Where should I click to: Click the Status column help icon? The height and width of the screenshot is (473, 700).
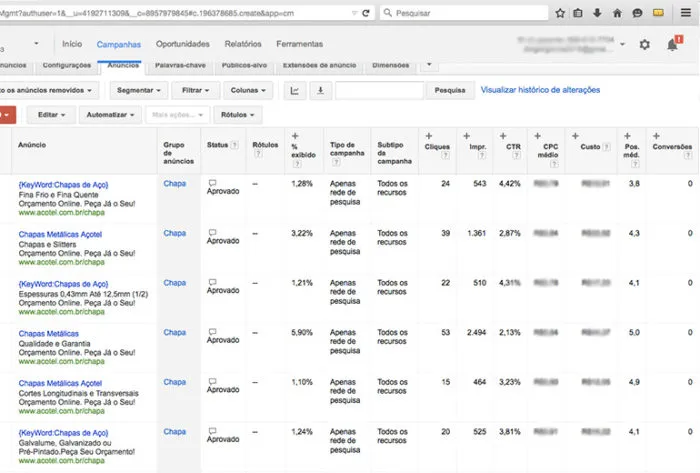234,145
